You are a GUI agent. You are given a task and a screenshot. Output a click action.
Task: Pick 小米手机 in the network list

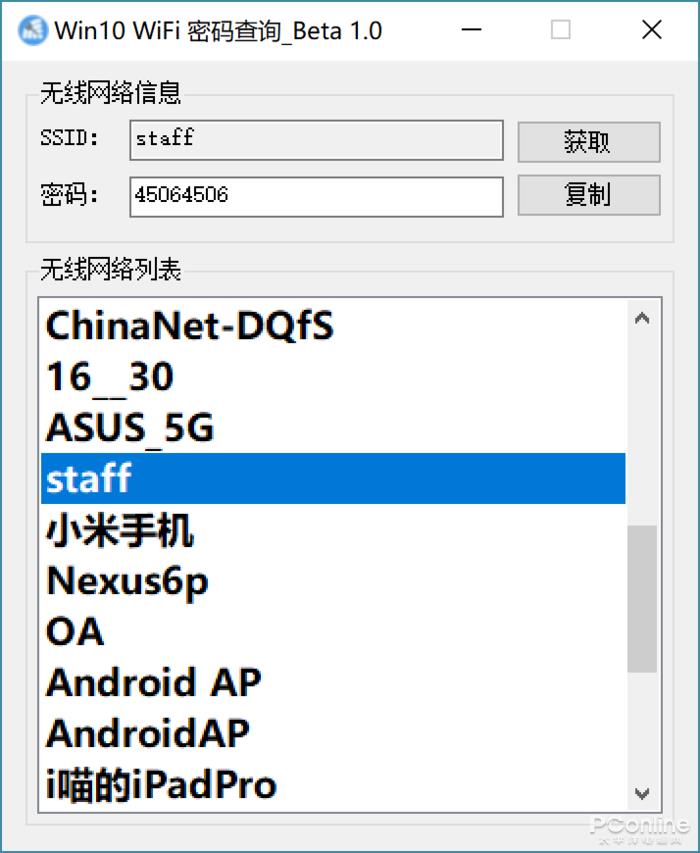click(x=120, y=531)
